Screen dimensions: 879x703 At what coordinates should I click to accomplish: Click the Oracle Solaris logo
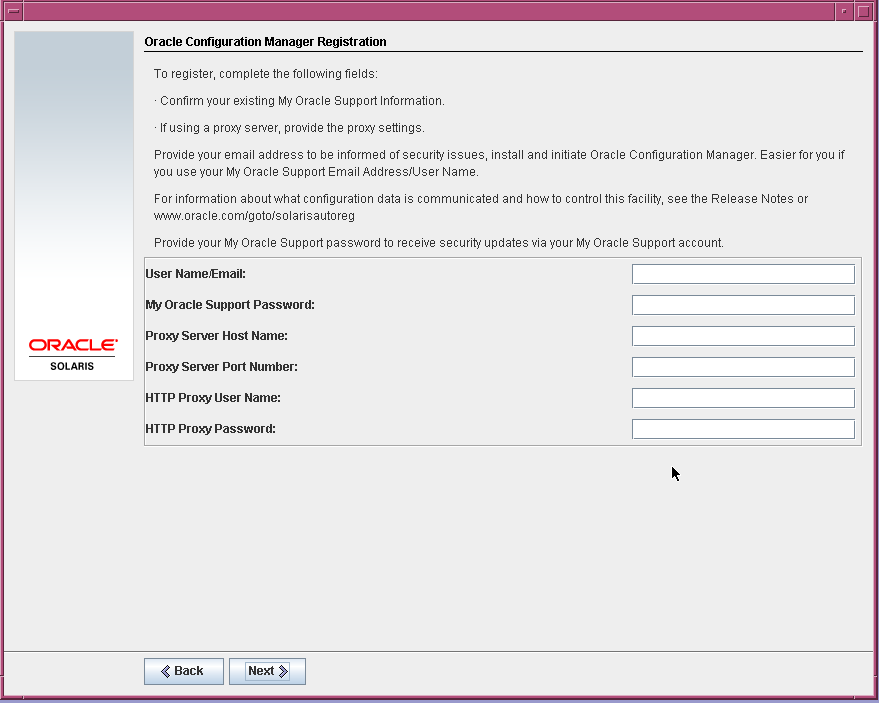(73, 354)
